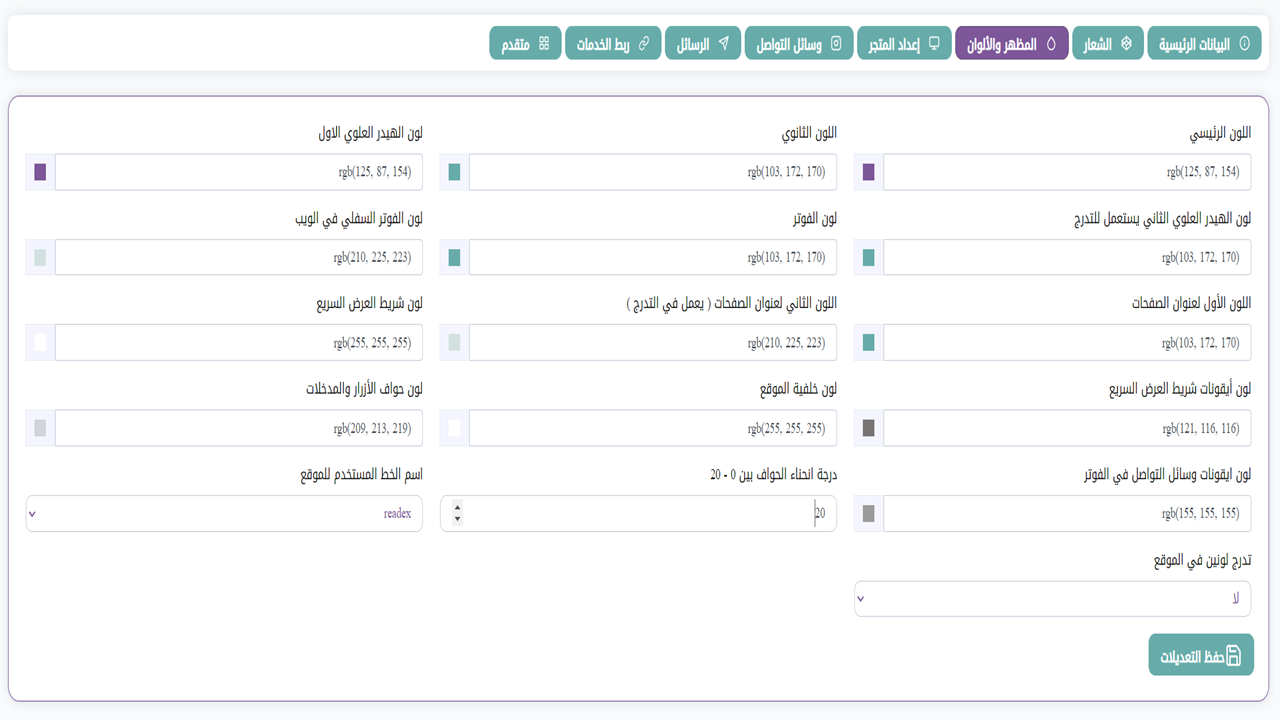Screen dimensions: 1280x720
Task: Expand the اسم الخط المستخدم للموقع dropdown
Action: [x=224, y=514]
